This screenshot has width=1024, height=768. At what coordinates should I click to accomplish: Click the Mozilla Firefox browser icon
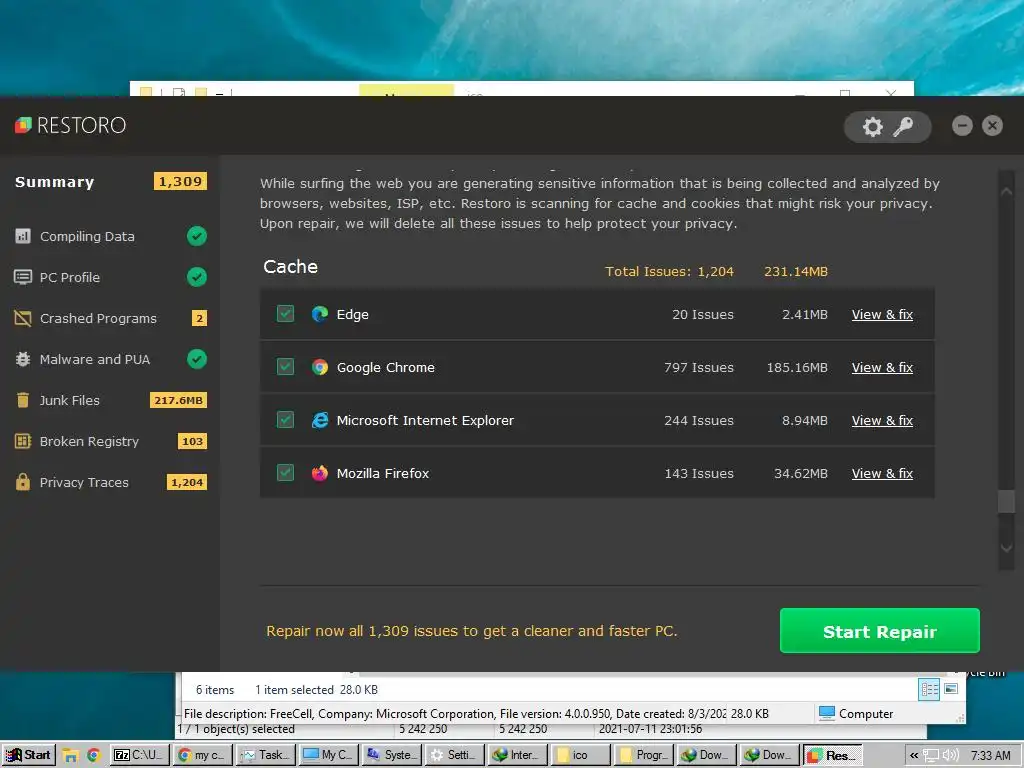pos(320,473)
